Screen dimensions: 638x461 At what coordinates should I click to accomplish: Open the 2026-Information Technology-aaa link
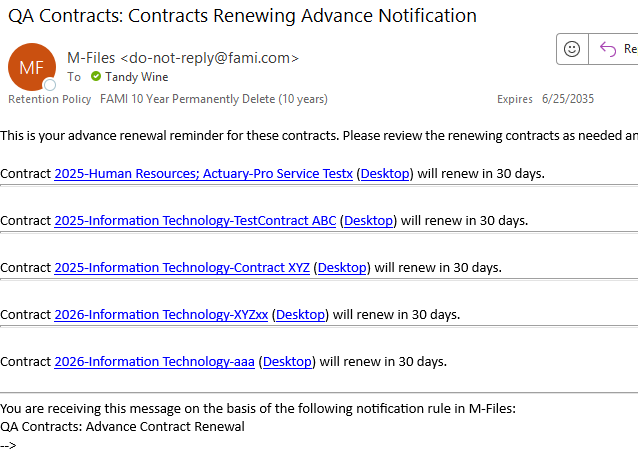click(x=154, y=362)
